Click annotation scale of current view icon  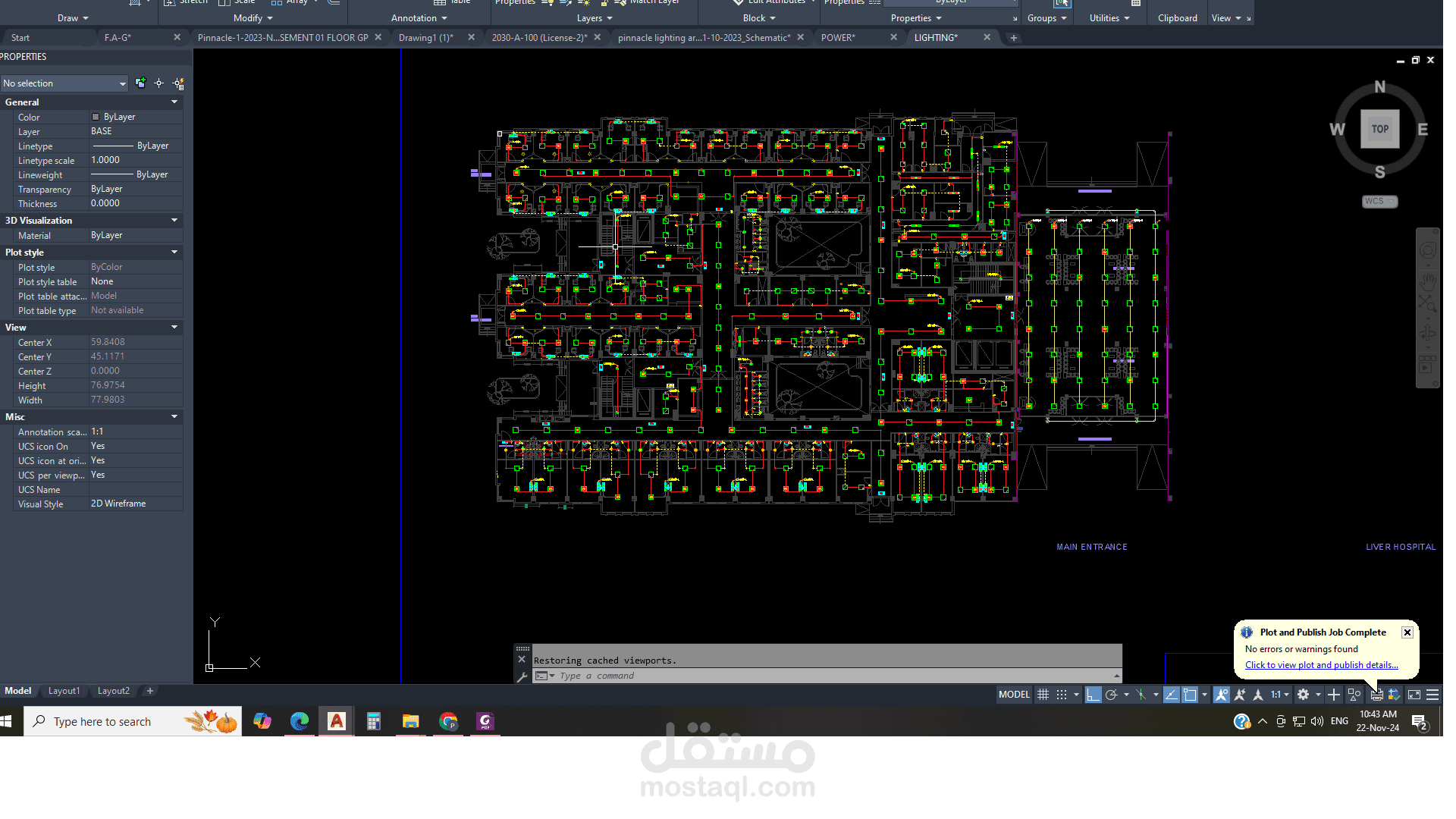click(x=1258, y=695)
